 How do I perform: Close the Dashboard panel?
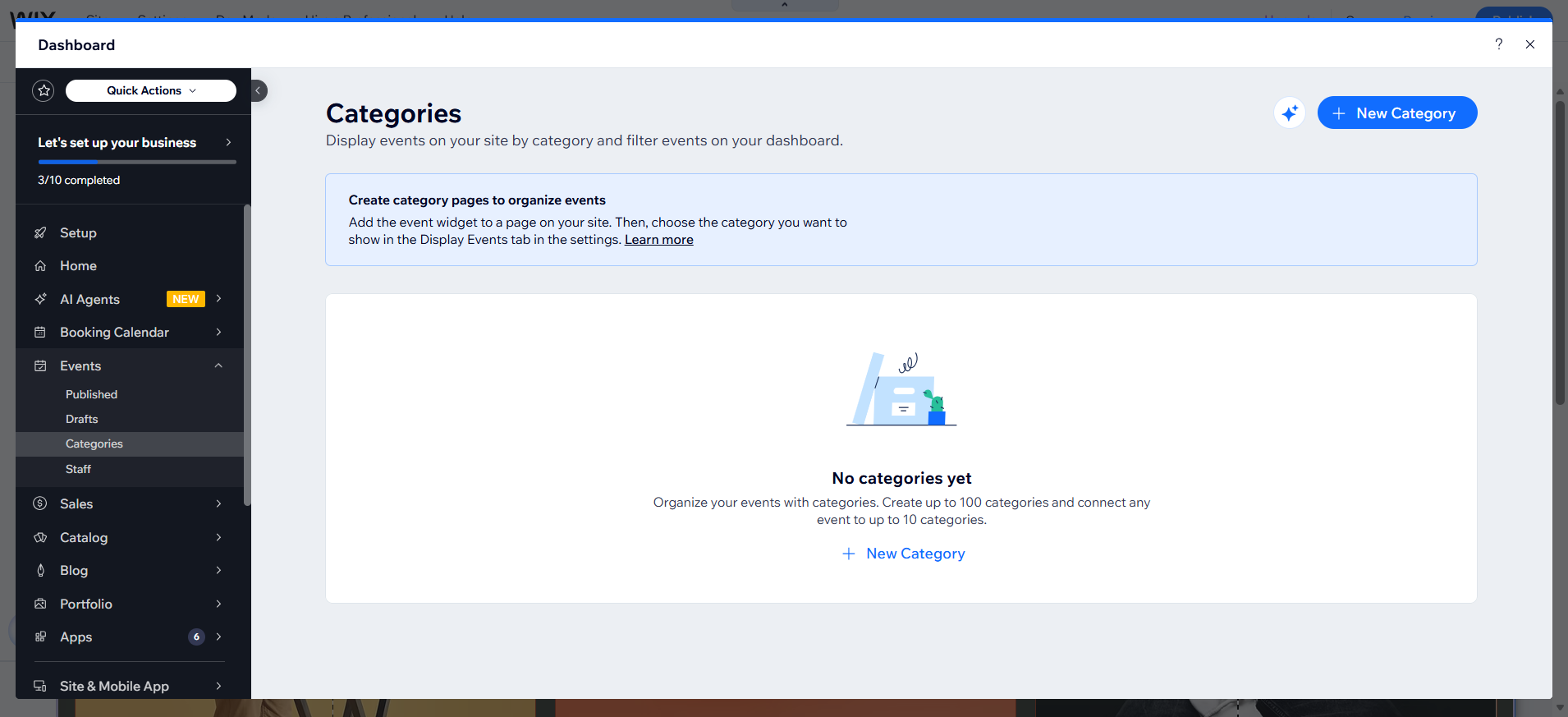click(x=1530, y=44)
